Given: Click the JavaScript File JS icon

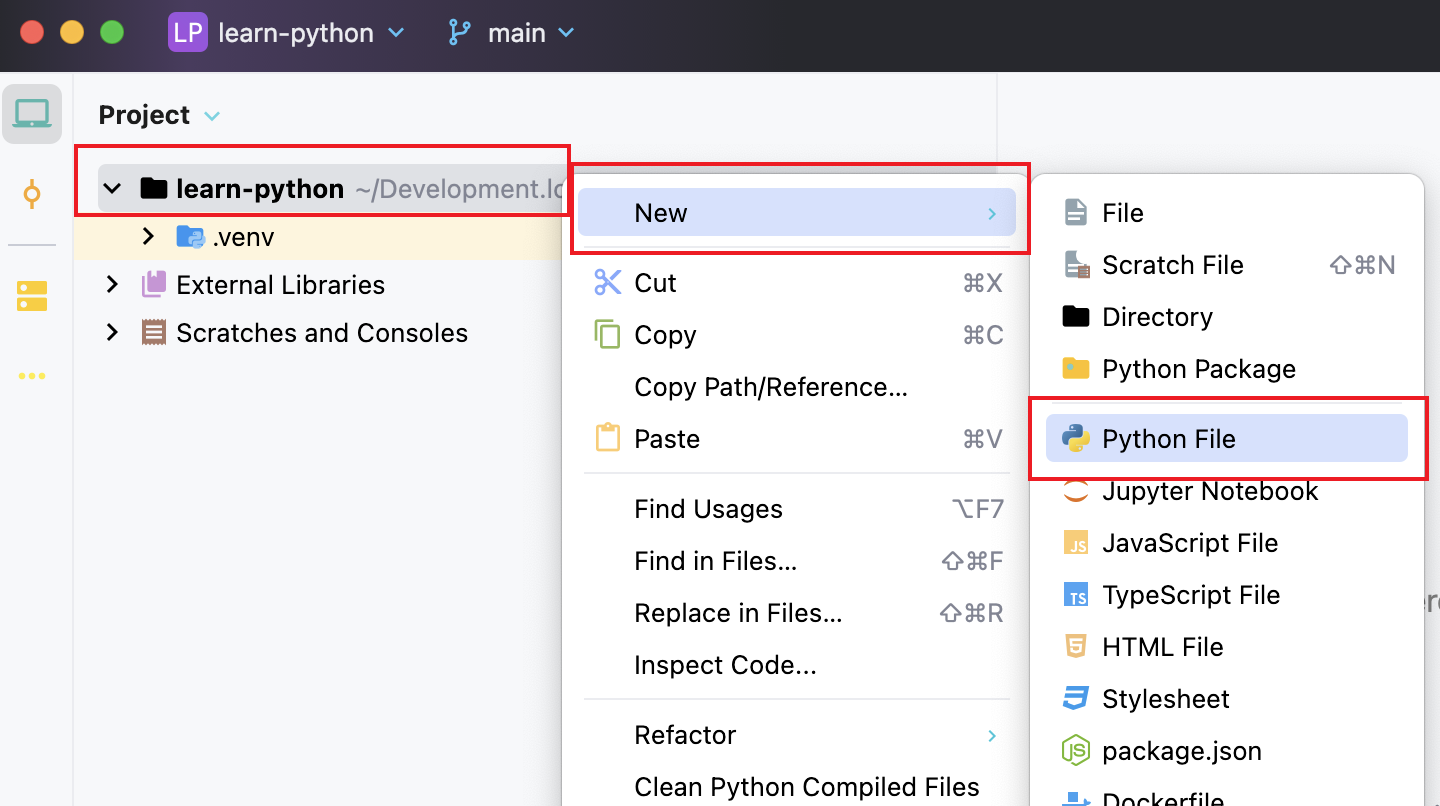Looking at the screenshot, I should click(1076, 543).
